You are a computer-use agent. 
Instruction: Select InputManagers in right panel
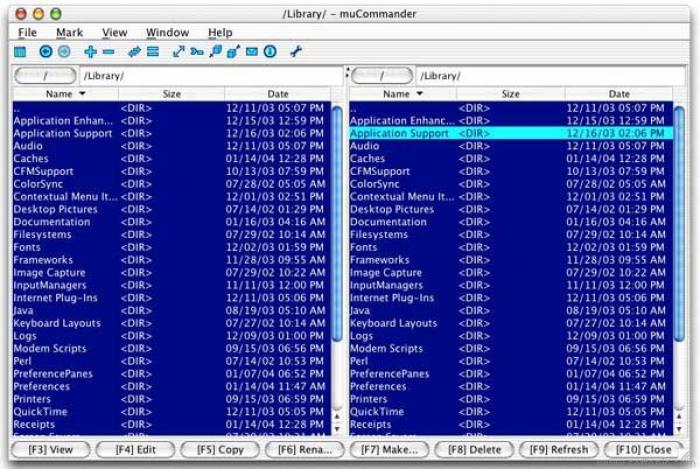click(511, 285)
